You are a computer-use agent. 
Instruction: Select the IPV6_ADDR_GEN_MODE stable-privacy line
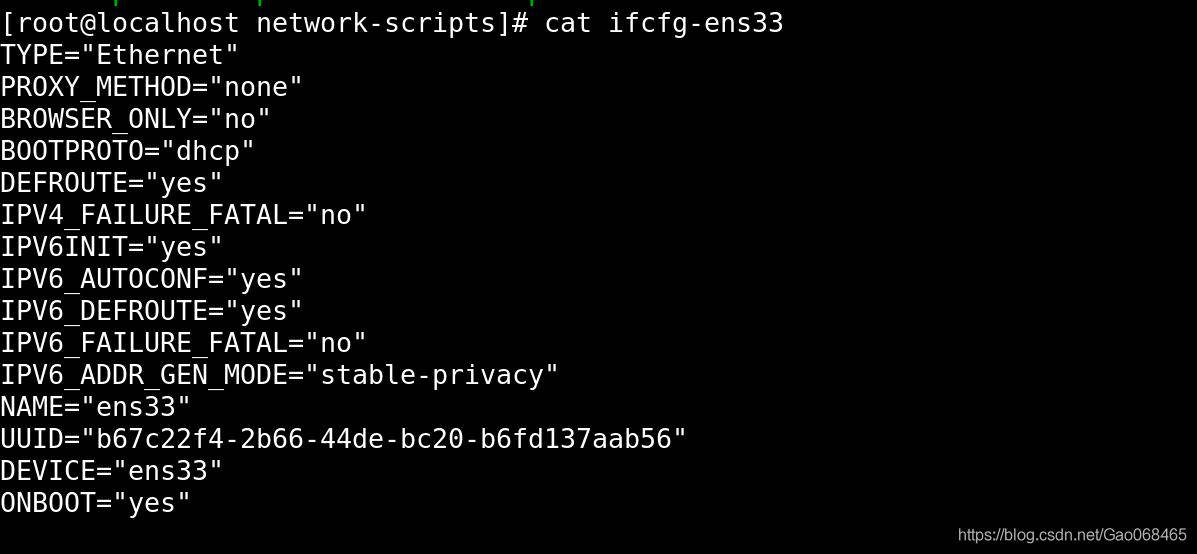279,375
